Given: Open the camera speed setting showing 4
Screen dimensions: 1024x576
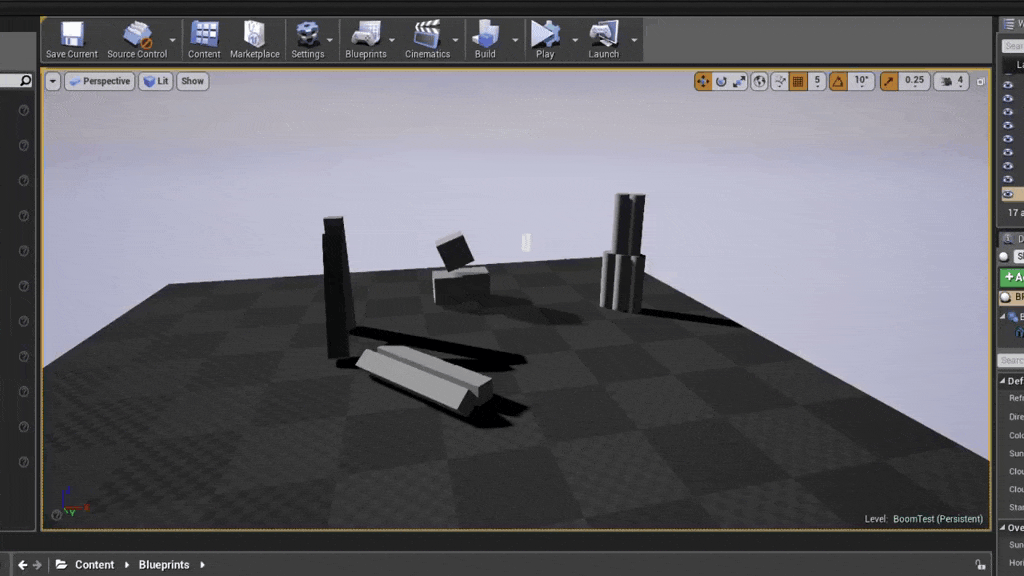Looking at the screenshot, I should coord(952,81).
